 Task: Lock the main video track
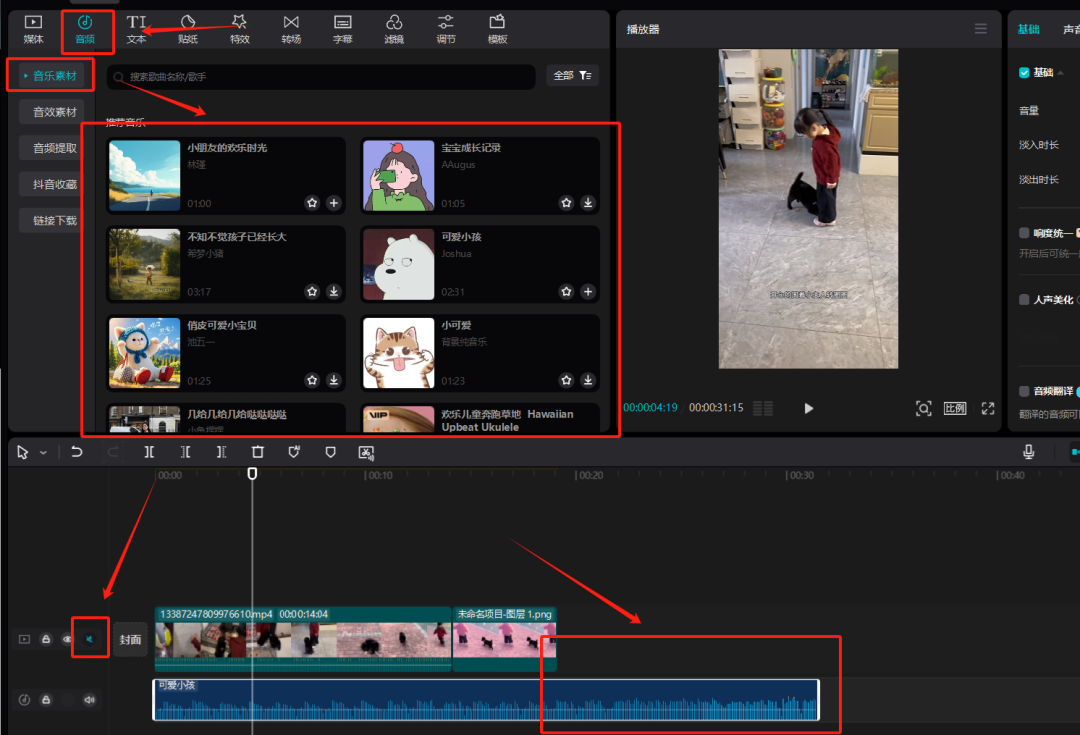point(46,639)
